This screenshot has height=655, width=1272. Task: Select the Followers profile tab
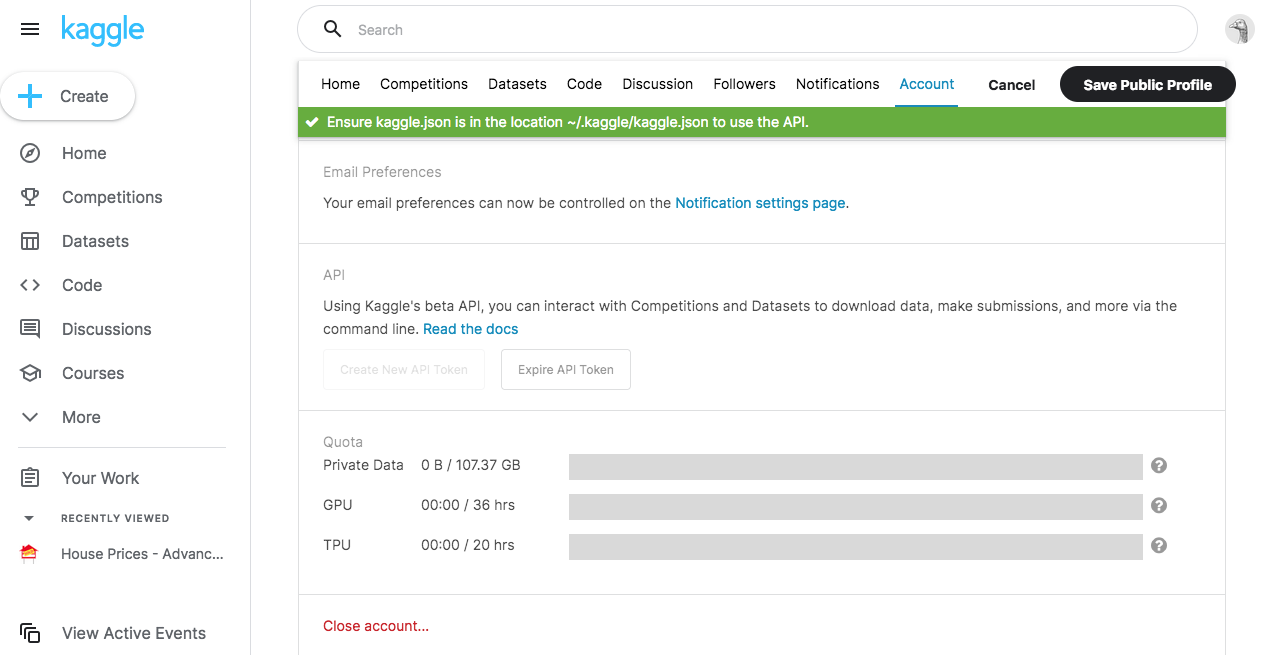(x=744, y=84)
